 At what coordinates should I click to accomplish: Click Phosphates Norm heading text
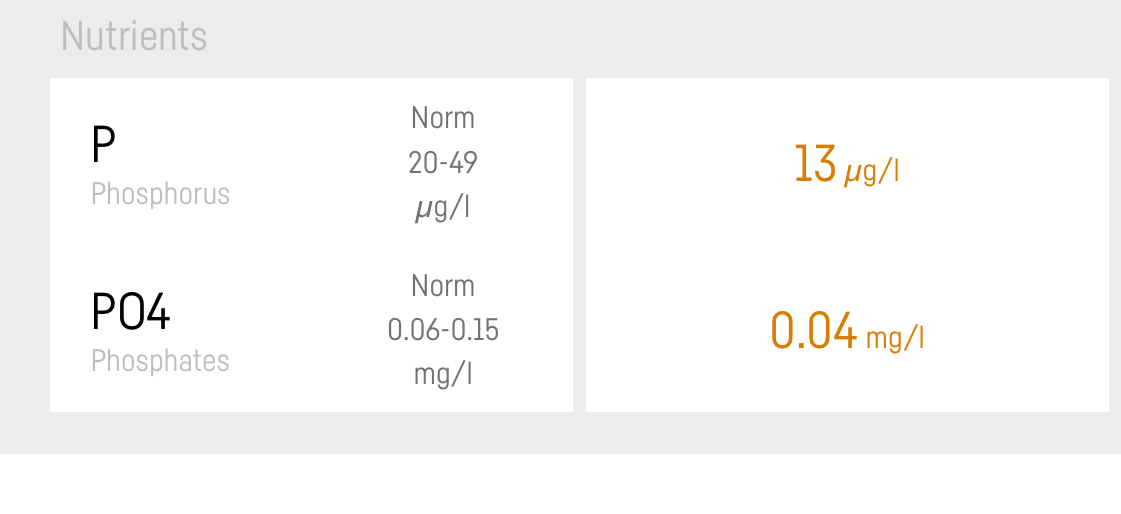(443, 286)
